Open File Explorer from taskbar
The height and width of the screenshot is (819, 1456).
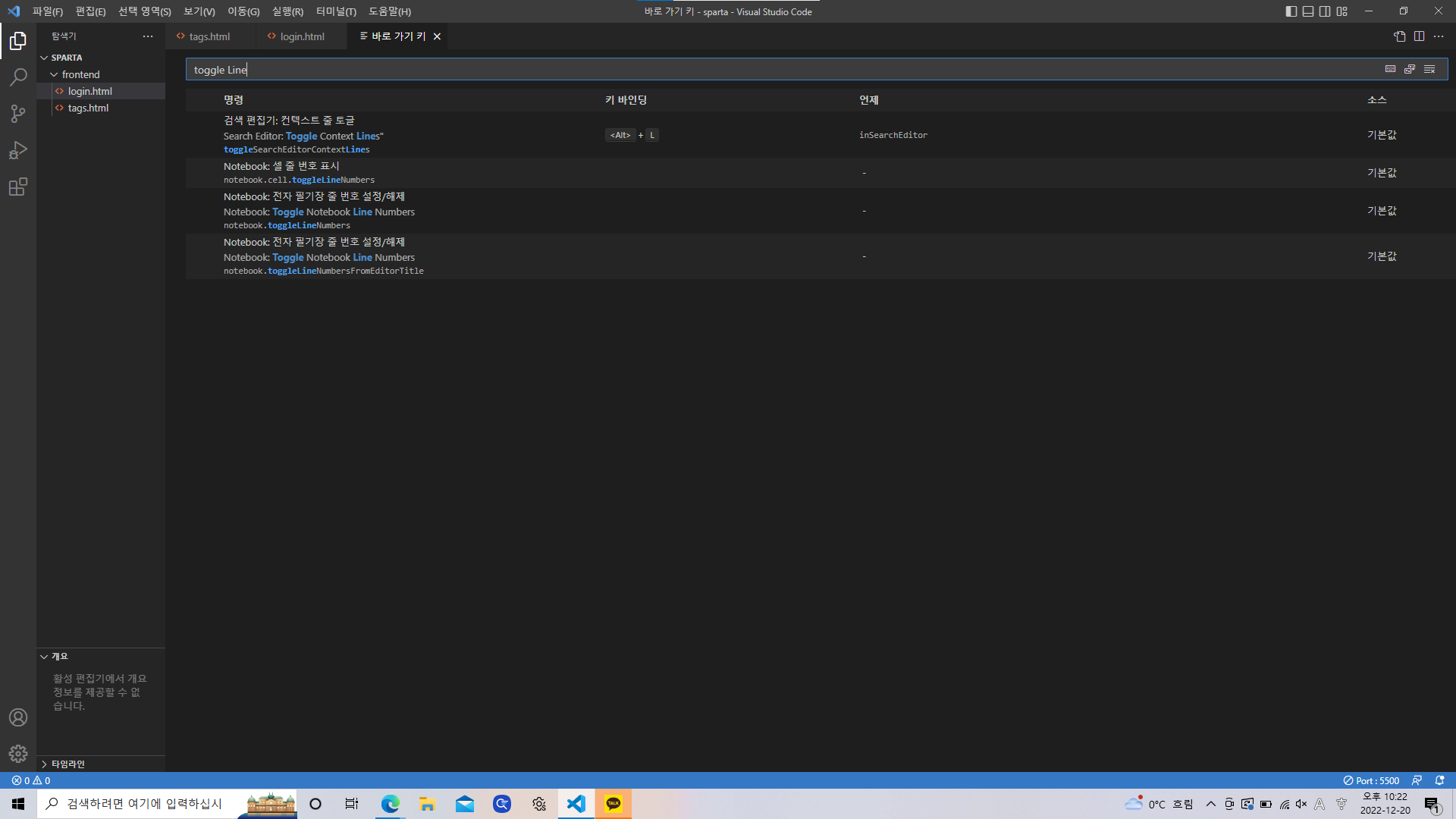point(427,804)
